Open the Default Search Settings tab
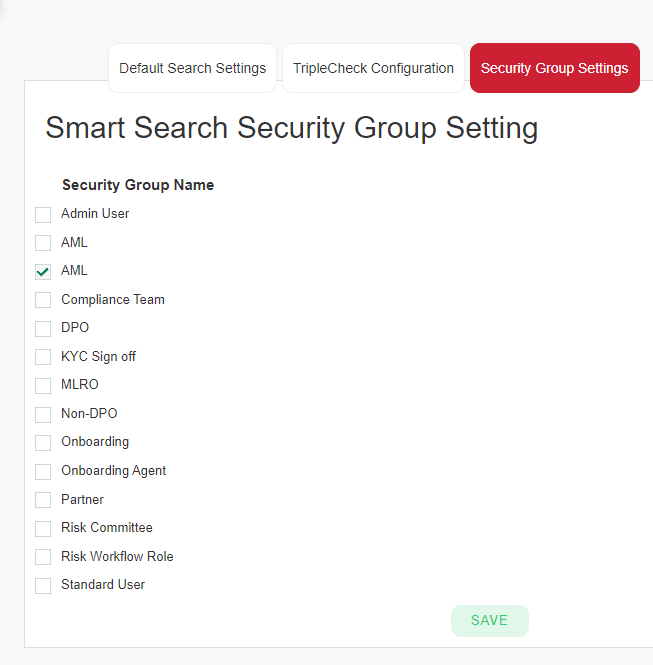The width and height of the screenshot is (653, 665). coord(193,68)
